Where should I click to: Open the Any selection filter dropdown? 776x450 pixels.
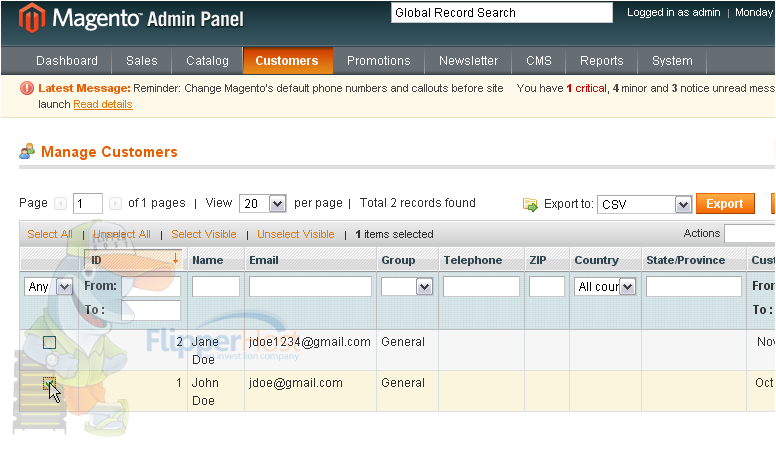pyautogui.click(x=48, y=287)
